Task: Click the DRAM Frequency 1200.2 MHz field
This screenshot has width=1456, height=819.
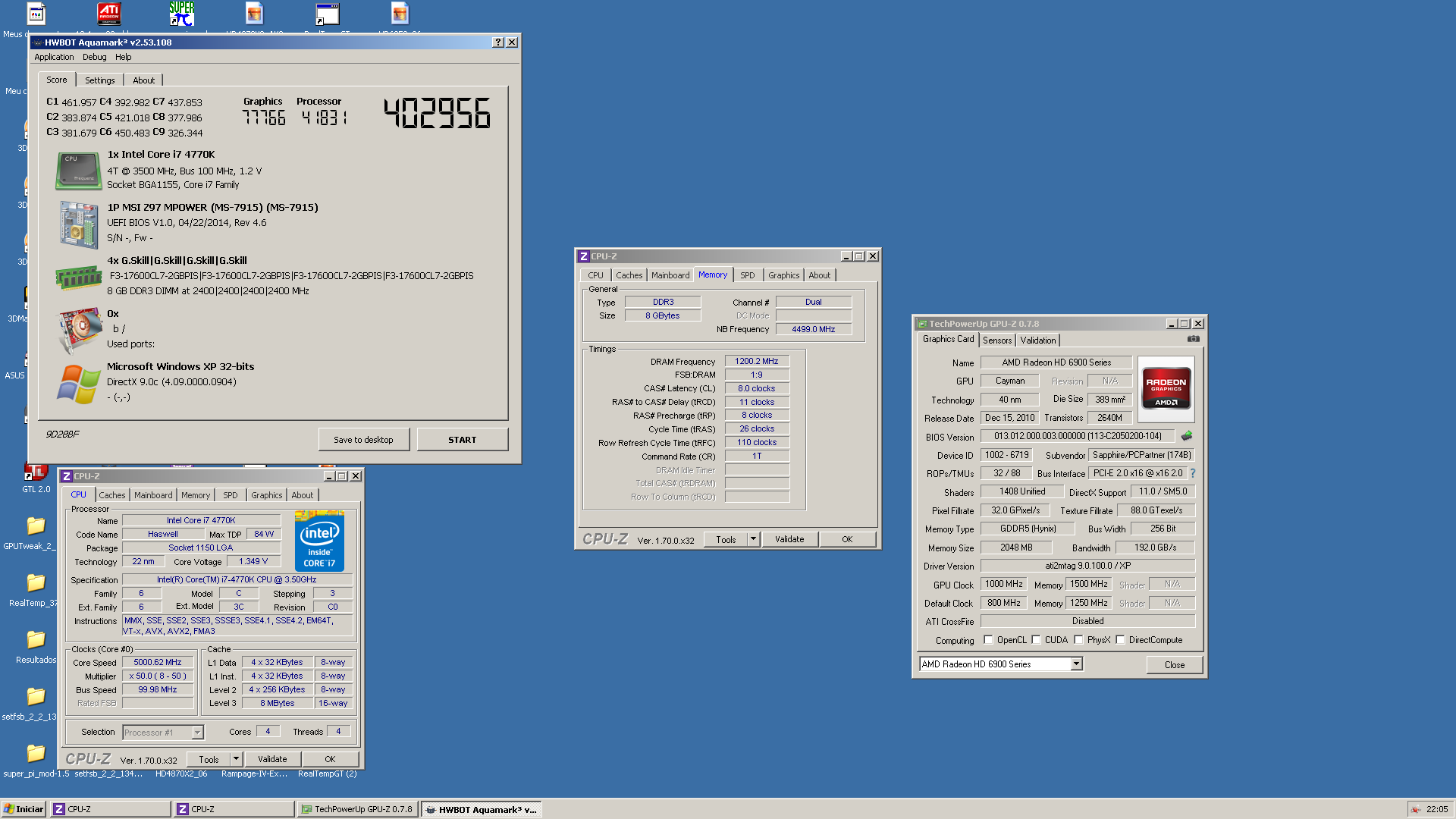Action: 757,361
